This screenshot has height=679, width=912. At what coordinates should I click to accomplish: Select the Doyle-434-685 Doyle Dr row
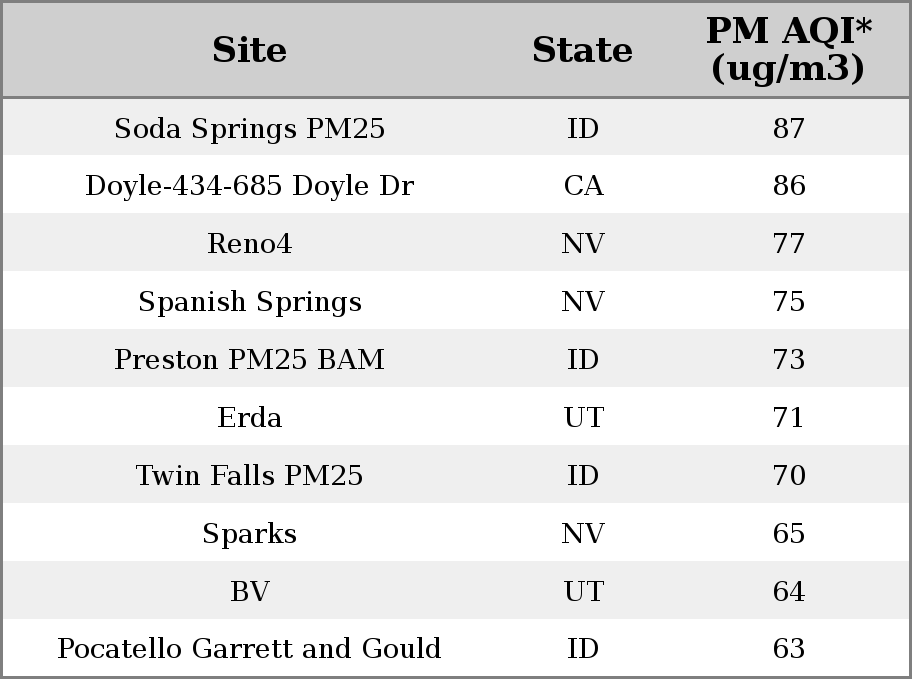click(x=456, y=184)
